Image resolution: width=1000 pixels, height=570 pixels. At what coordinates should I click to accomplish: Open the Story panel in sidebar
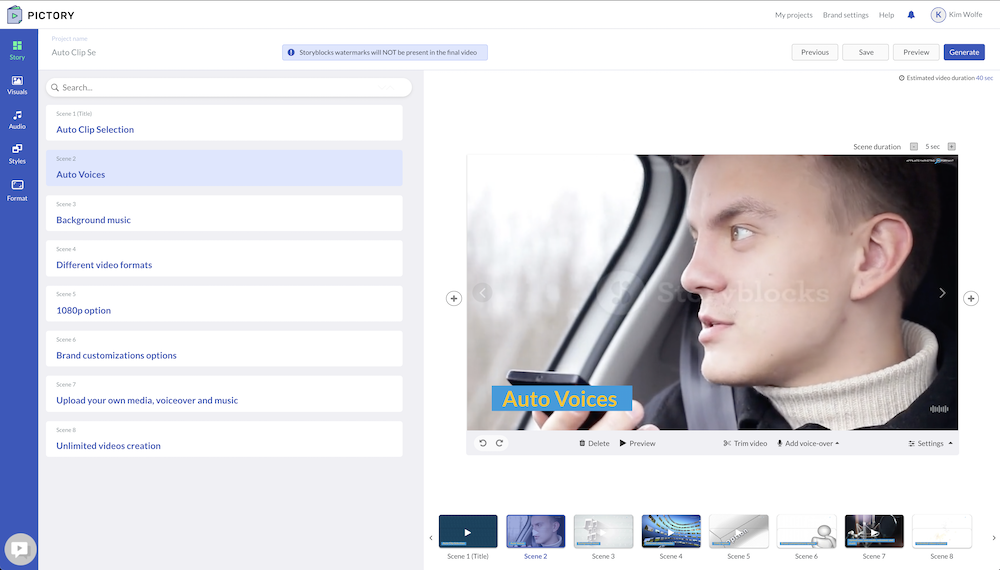pos(17,50)
